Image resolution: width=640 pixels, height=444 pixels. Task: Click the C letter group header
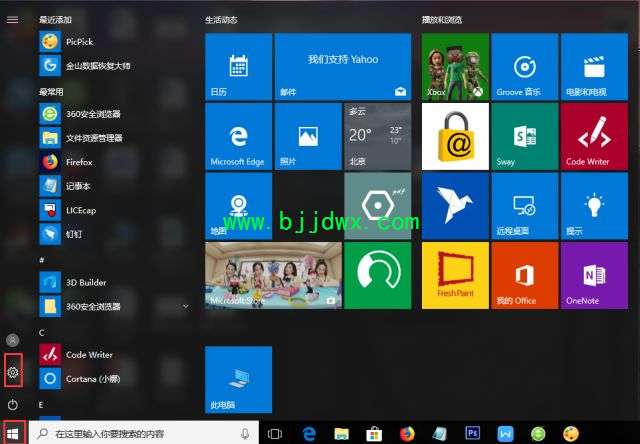click(42, 333)
